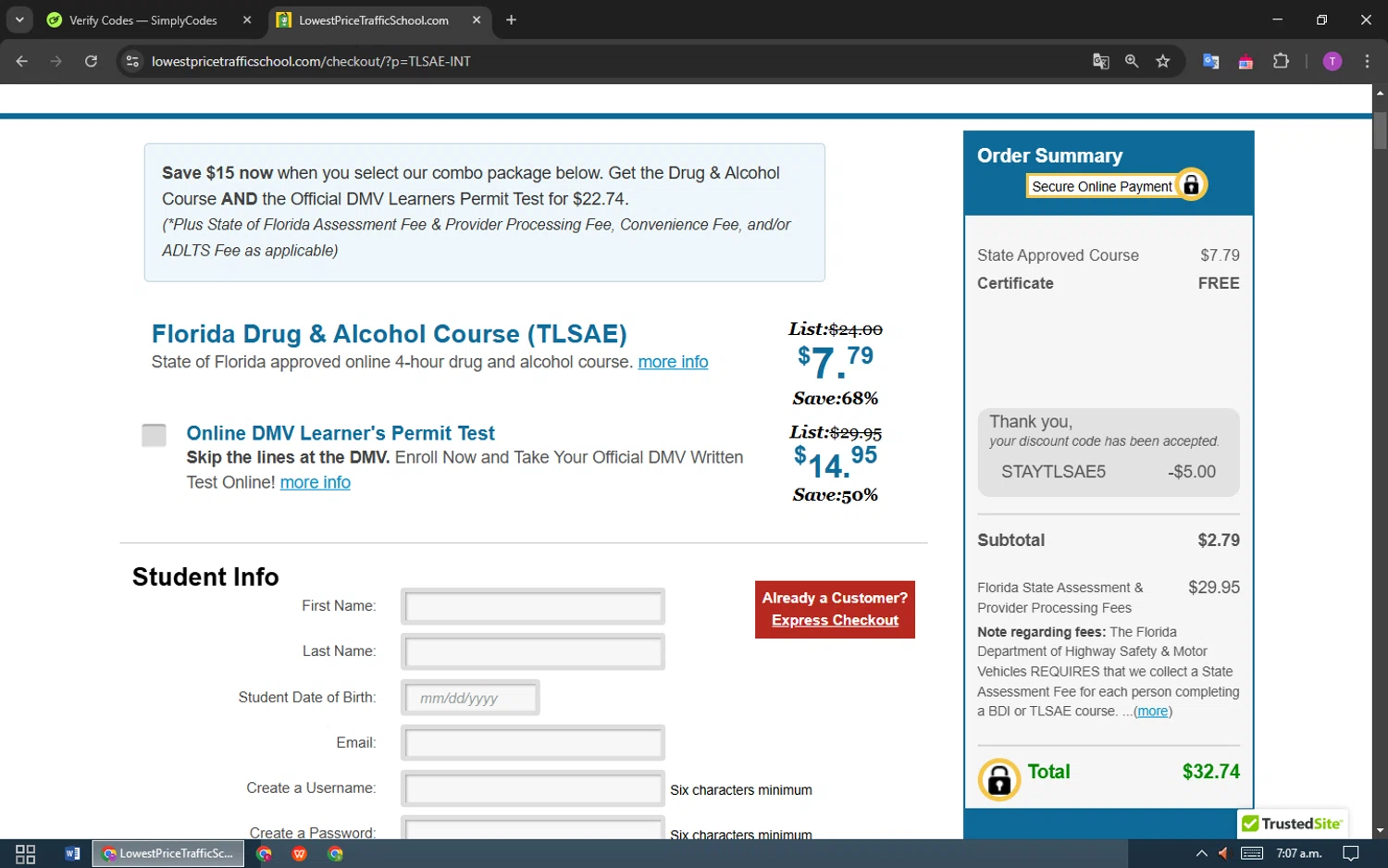This screenshot has width=1388, height=868.
Task: Open the zoom magnifier icon
Action: [x=1132, y=61]
